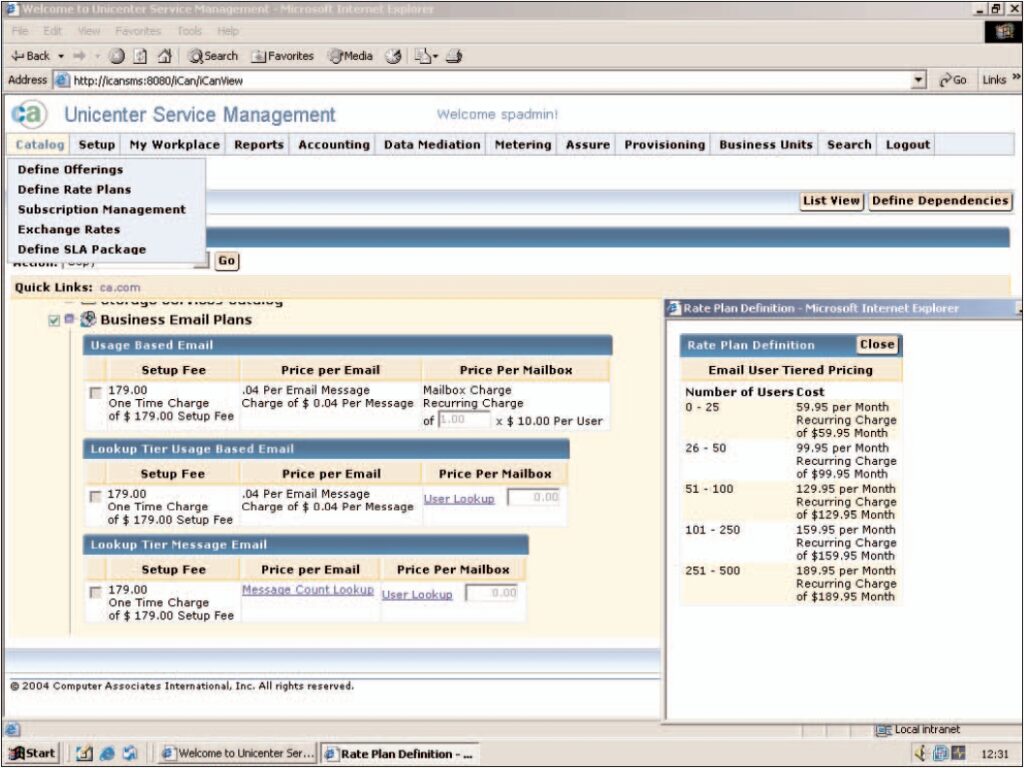This screenshot has width=1024, height=768.
Task: Open the Forward button history dropdown arrow
Action: pos(97,56)
